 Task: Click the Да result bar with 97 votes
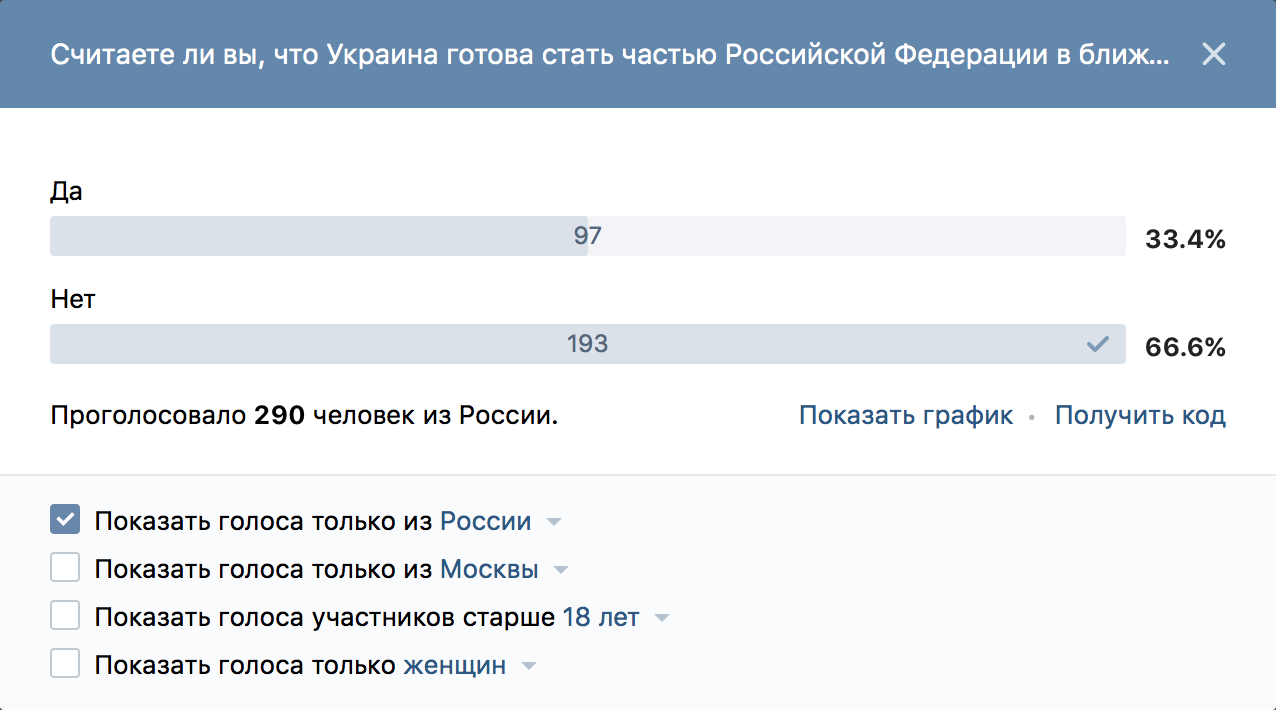(588, 236)
